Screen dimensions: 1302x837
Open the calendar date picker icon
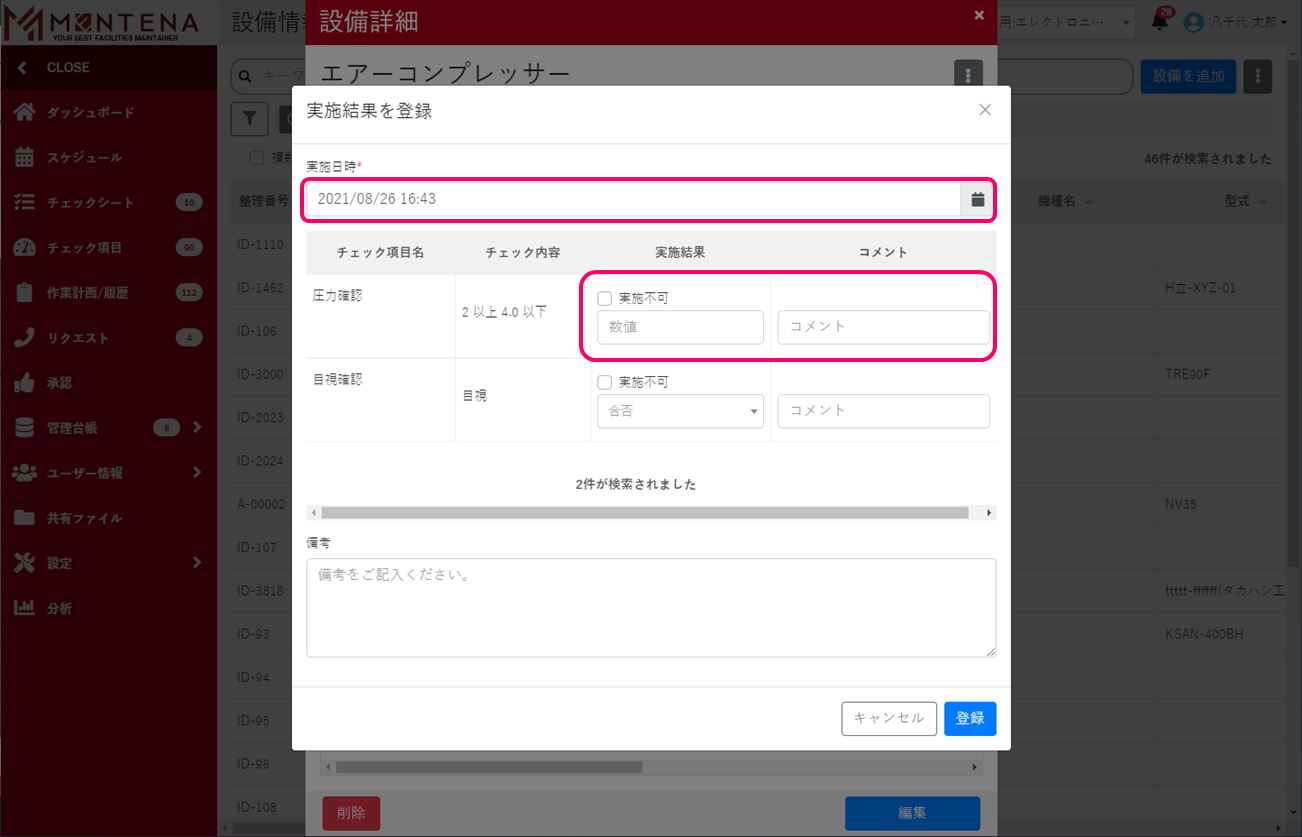[977, 199]
